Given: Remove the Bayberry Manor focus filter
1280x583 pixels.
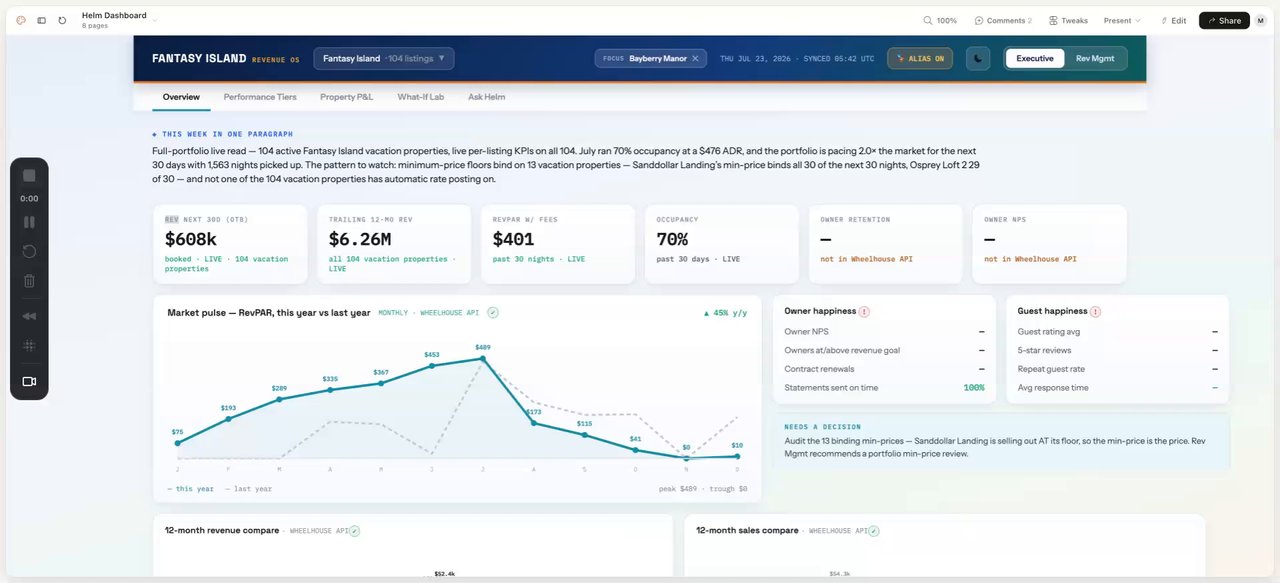Looking at the screenshot, I should (695, 58).
